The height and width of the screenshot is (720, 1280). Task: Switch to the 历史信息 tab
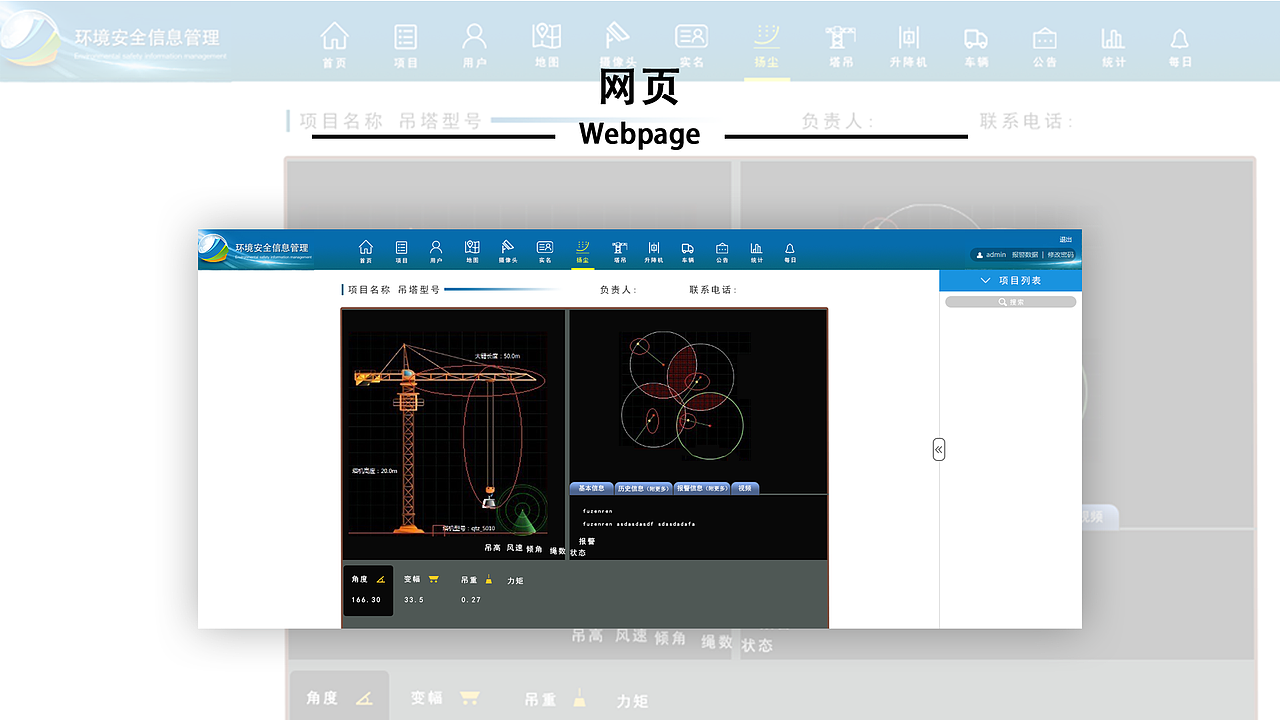(x=643, y=489)
